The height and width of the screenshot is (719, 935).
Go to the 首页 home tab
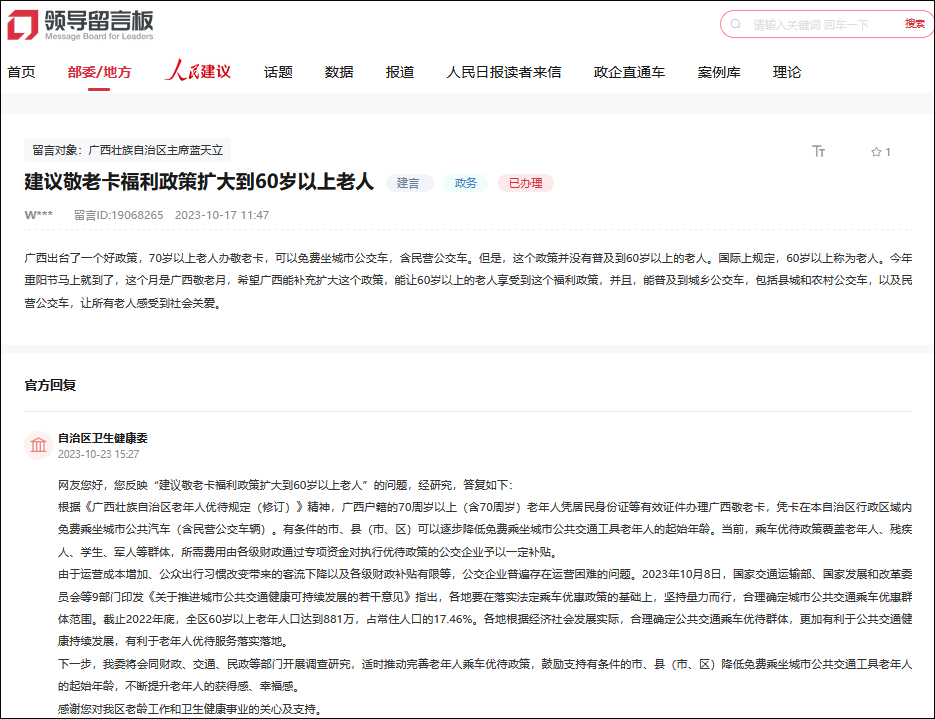(21, 72)
